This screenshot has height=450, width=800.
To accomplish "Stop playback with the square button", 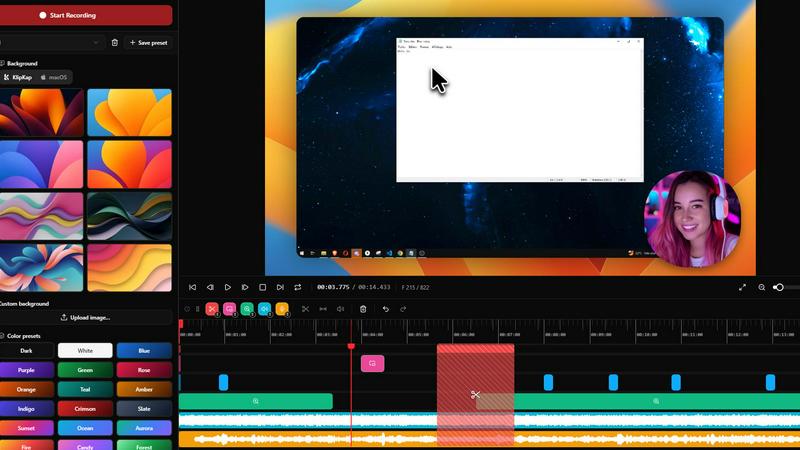I will click(x=263, y=287).
